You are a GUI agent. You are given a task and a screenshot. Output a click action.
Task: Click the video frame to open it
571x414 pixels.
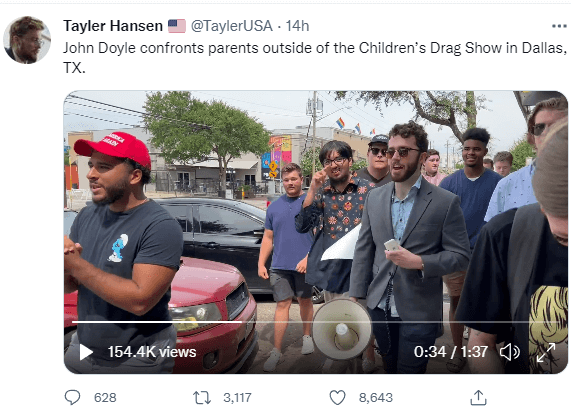click(316, 204)
